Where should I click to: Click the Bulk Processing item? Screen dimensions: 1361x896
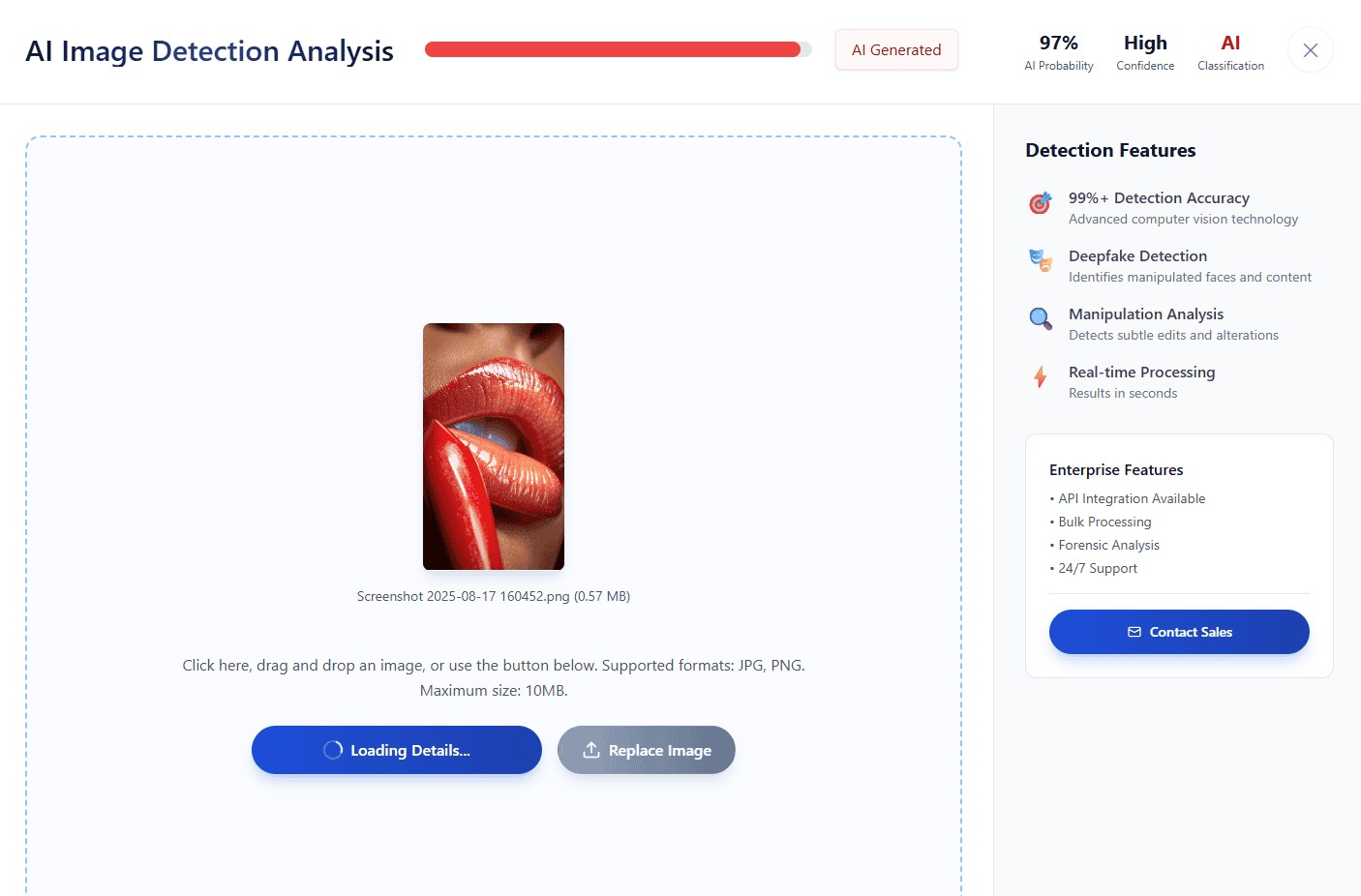(1101, 522)
